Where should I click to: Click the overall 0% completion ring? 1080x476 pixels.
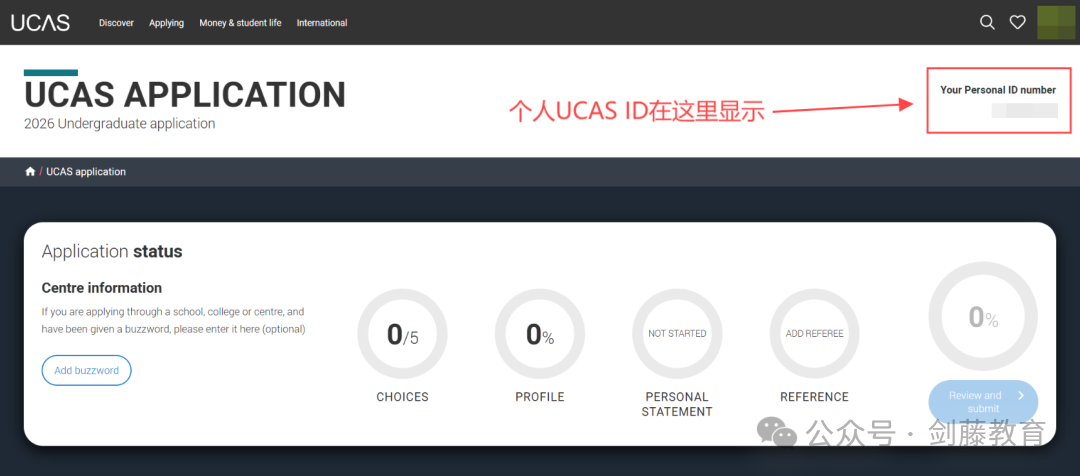983,318
